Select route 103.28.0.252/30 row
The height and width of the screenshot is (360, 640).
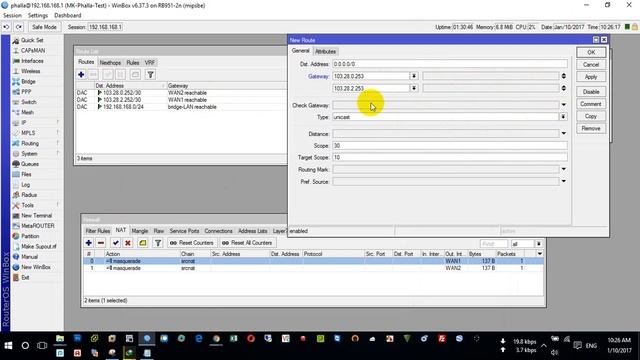tap(181, 93)
